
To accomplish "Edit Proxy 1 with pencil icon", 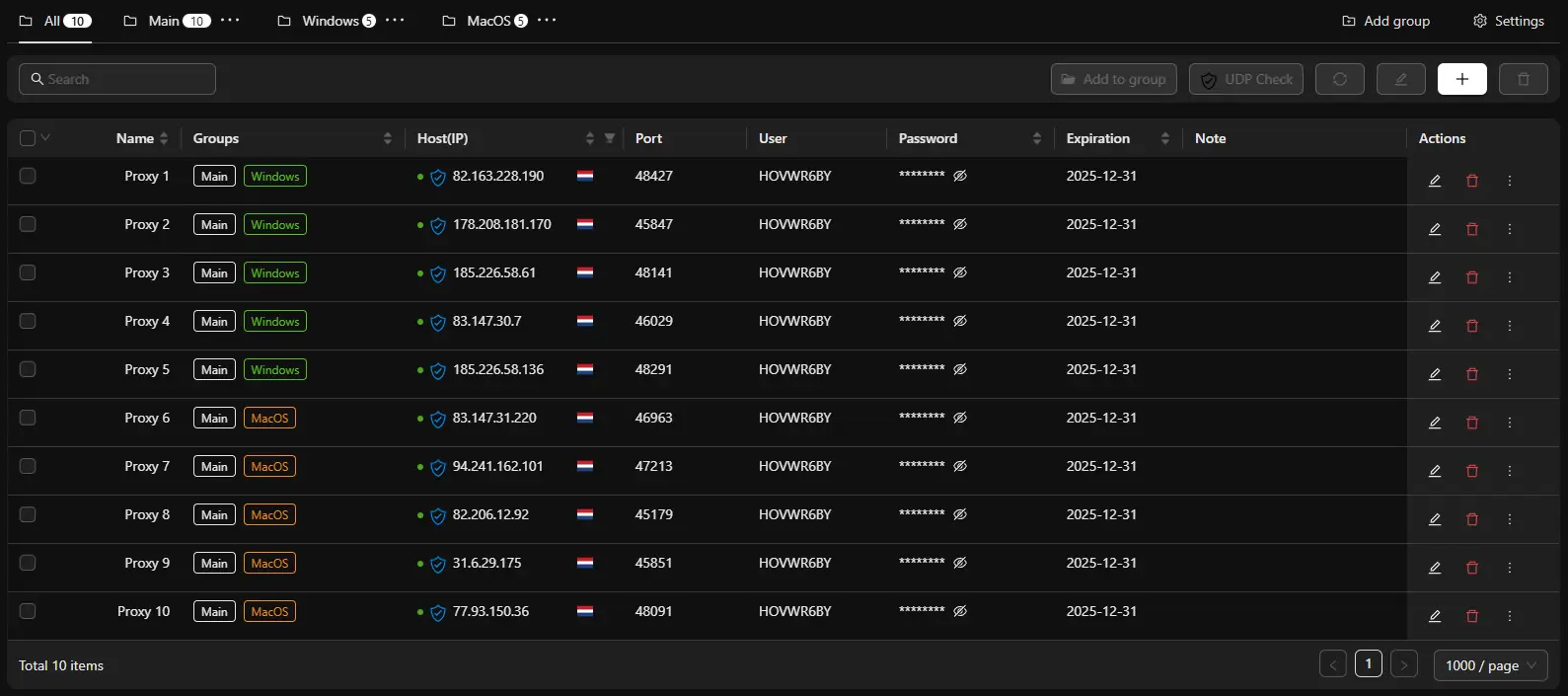I will [1435, 181].
